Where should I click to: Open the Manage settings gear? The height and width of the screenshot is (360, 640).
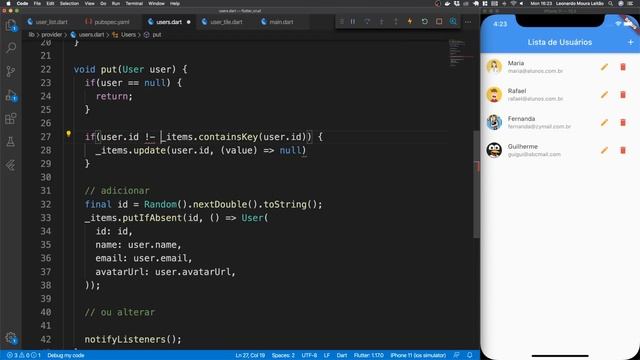point(11,338)
